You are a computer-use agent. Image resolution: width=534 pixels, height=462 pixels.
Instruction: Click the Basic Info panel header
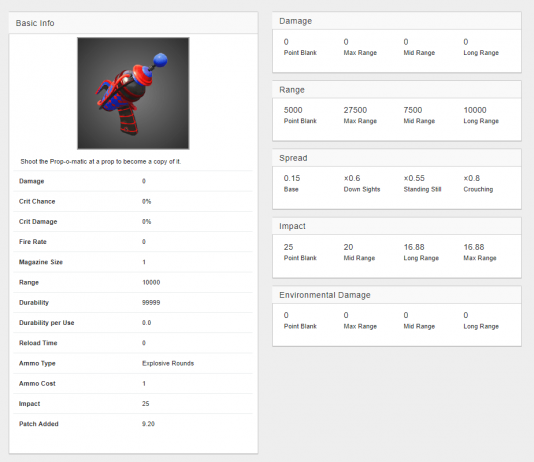pos(133,23)
